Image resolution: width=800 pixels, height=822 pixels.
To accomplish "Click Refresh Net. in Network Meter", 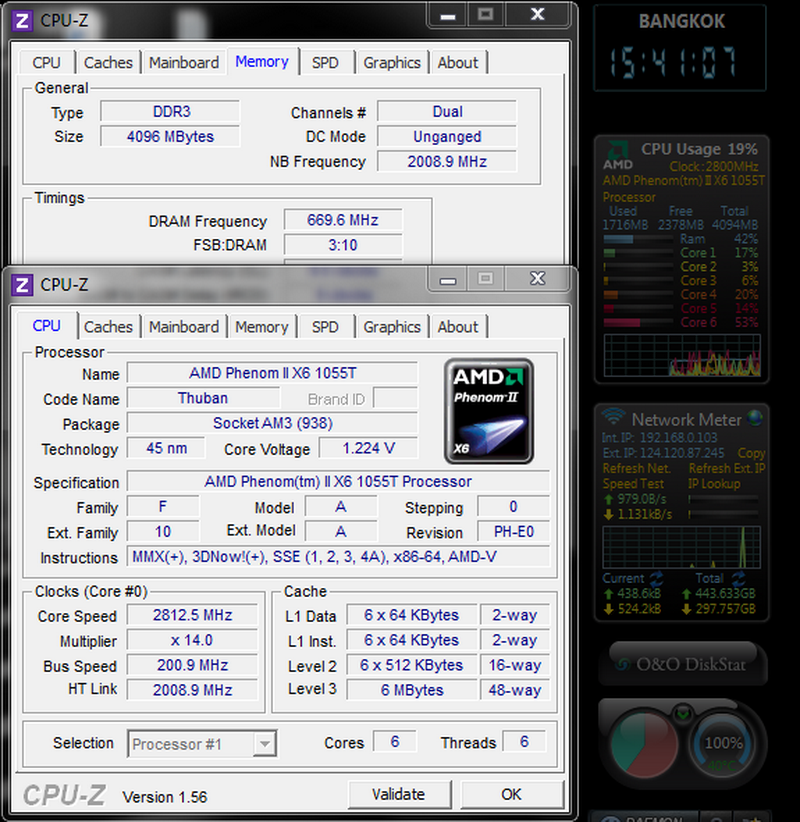I will [x=636, y=468].
